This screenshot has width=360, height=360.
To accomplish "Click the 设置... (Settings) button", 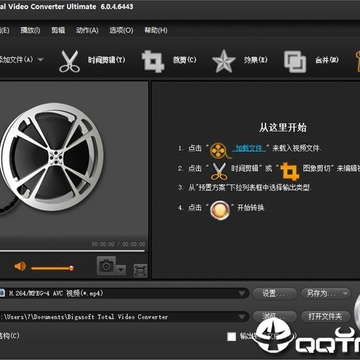I will (274, 294).
